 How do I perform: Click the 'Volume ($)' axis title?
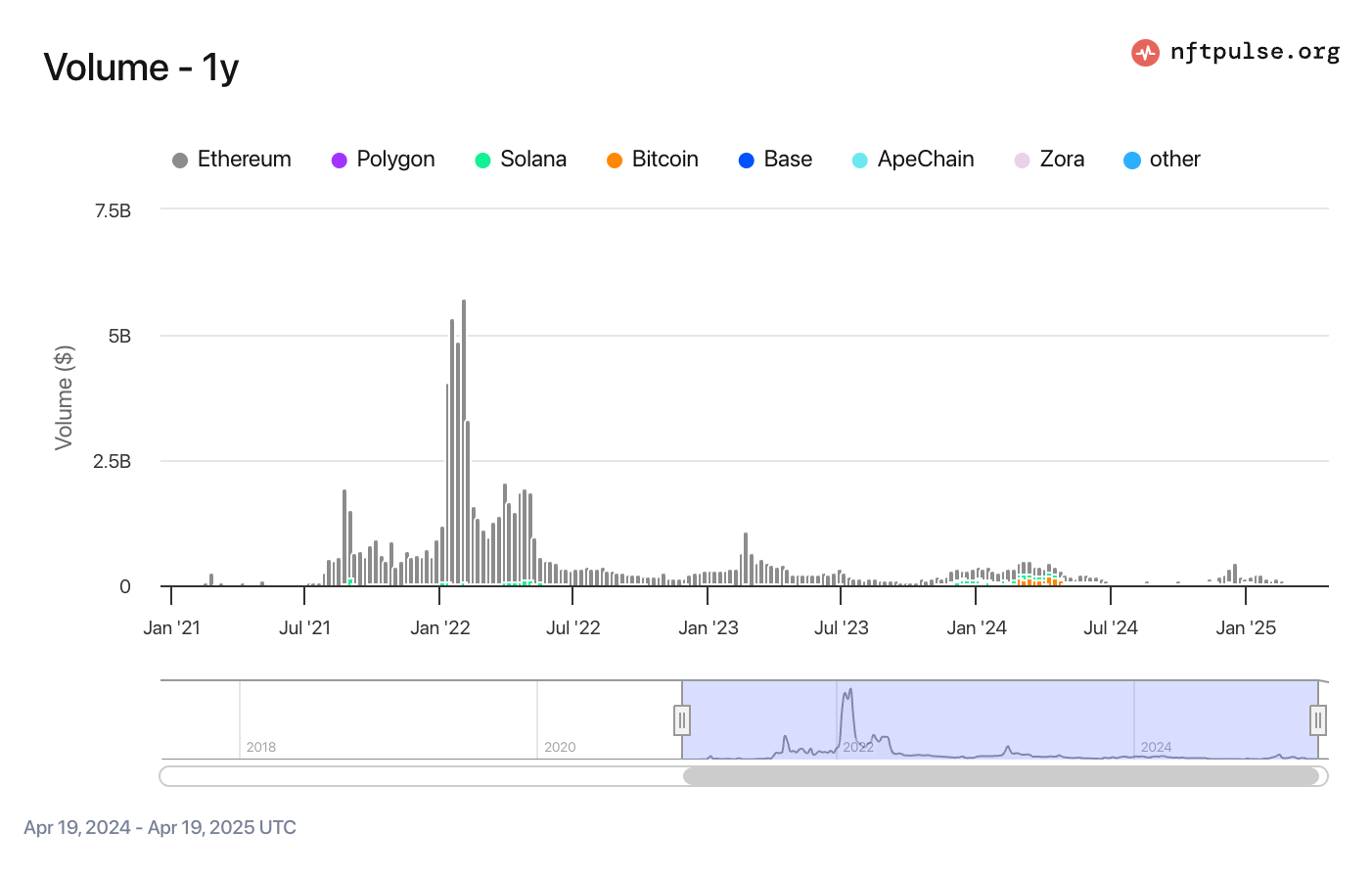tap(65, 397)
